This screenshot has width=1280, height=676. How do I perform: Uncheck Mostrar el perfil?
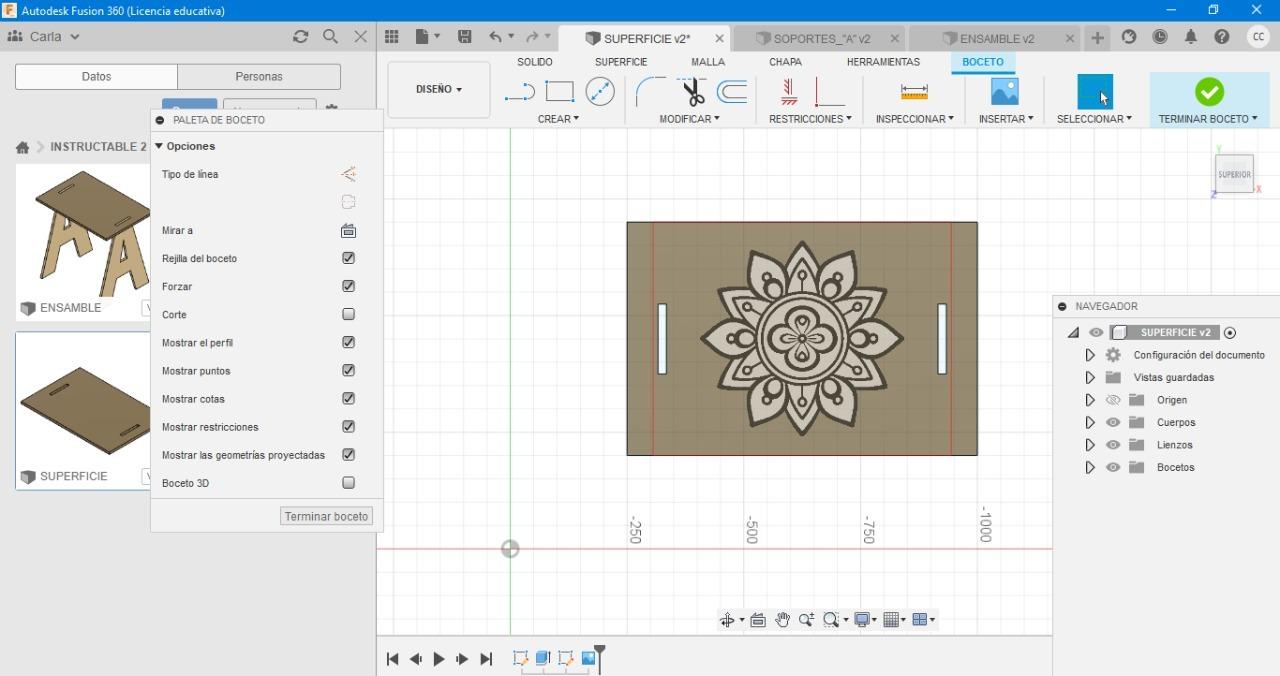pos(348,342)
